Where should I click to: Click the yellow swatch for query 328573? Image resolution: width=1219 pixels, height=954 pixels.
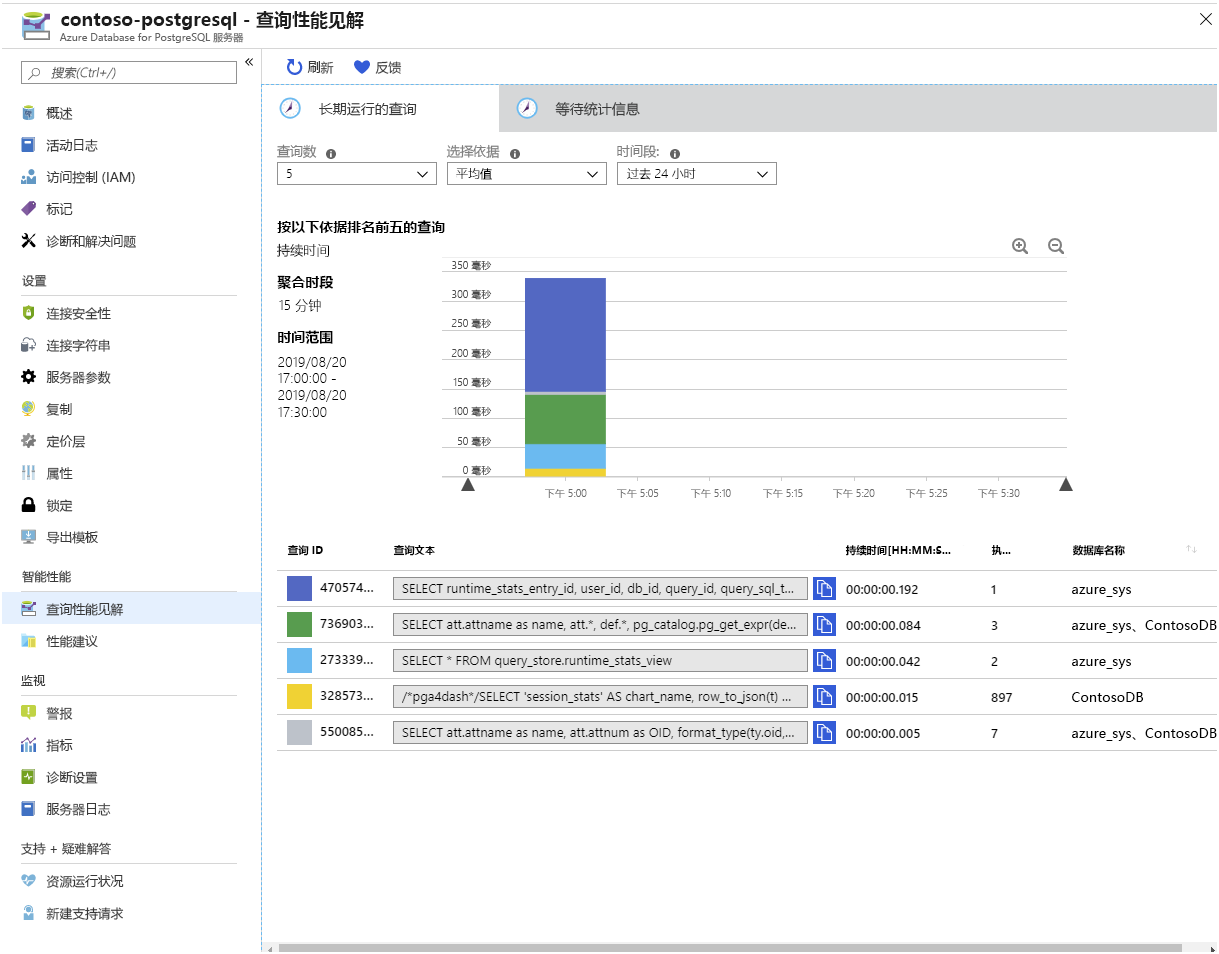(300, 697)
